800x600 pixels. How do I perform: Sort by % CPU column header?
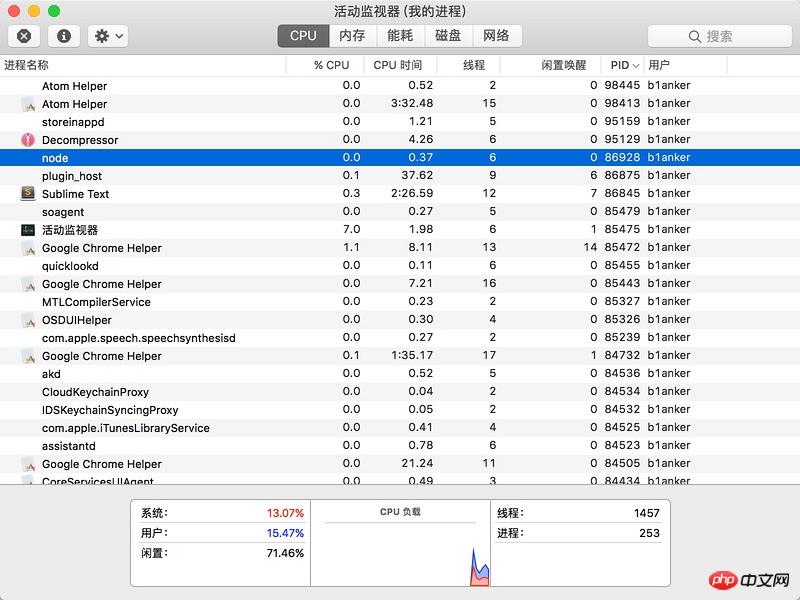pos(326,65)
